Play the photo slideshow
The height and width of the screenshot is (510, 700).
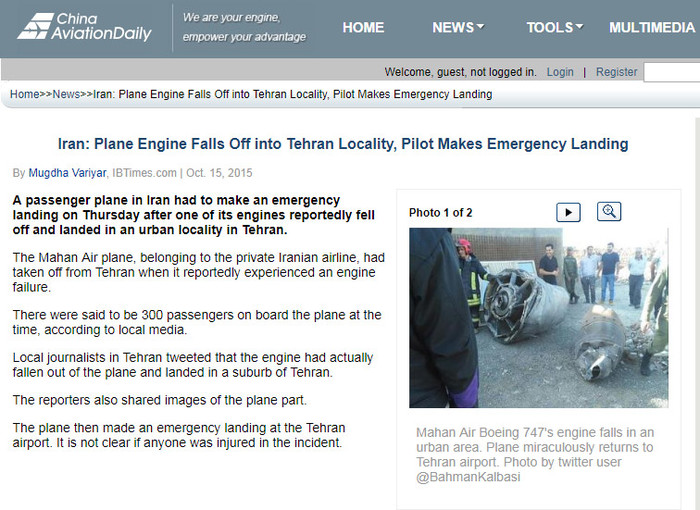click(x=568, y=212)
